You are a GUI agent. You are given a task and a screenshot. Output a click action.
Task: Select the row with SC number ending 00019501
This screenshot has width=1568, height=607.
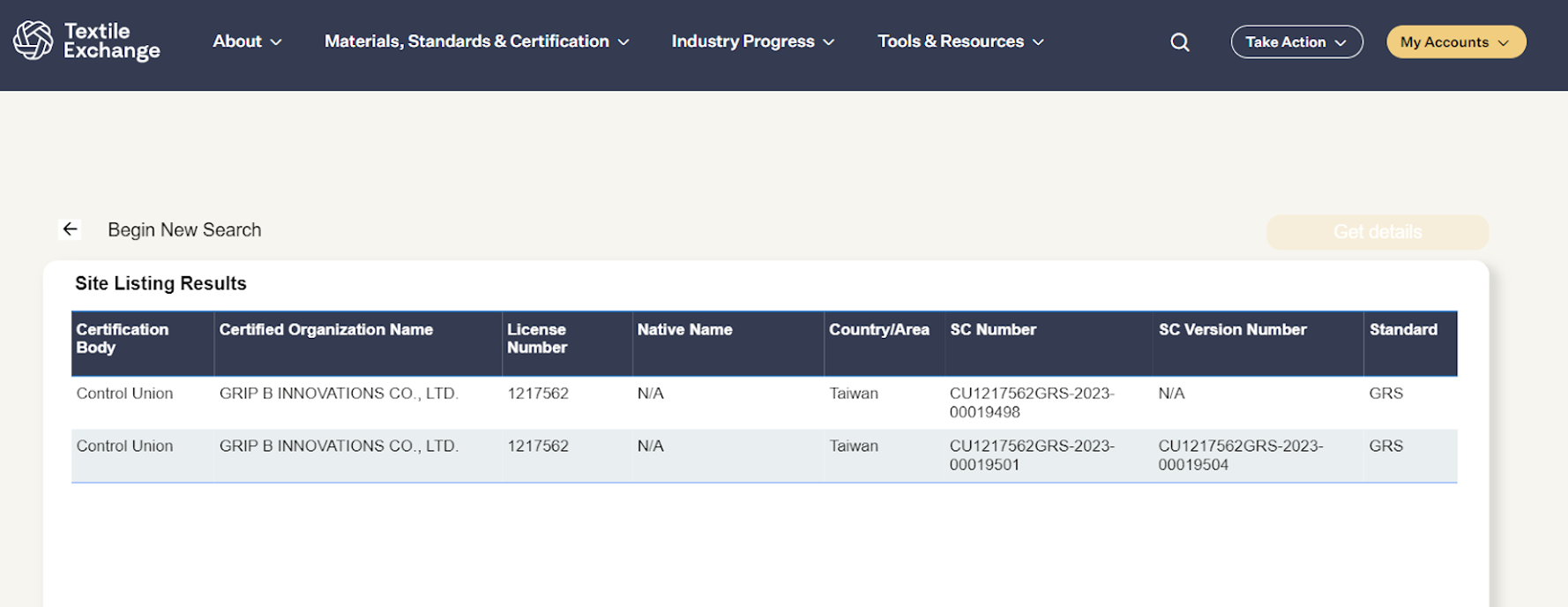pos(1031,455)
